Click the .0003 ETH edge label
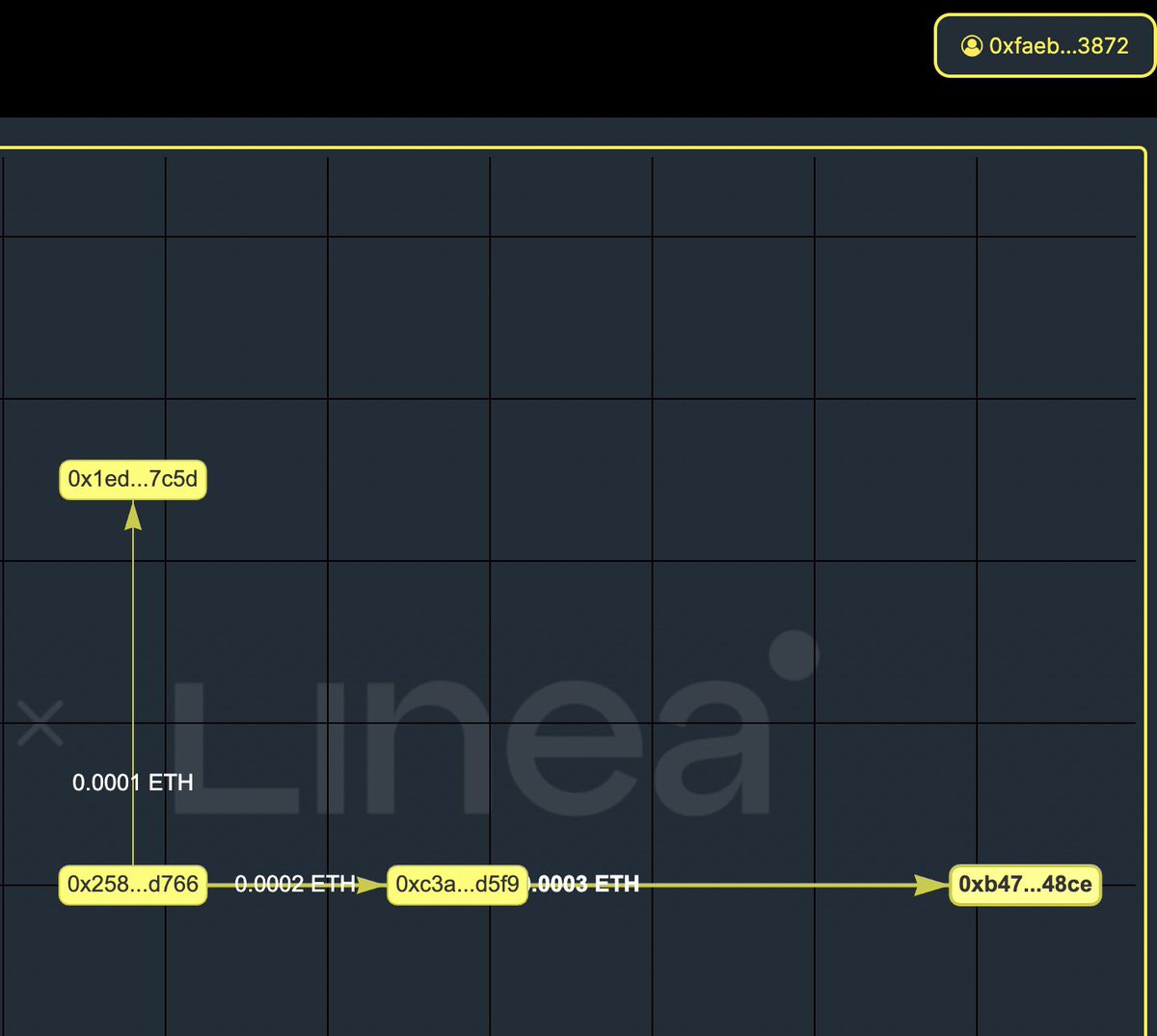This screenshot has width=1157, height=1036. tap(584, 884)
